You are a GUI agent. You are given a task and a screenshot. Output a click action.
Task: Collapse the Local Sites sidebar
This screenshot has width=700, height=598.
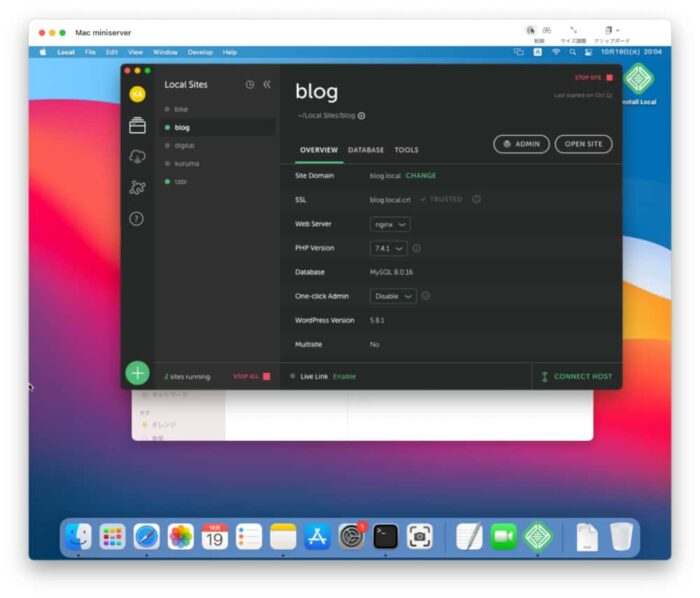point(267,85)
